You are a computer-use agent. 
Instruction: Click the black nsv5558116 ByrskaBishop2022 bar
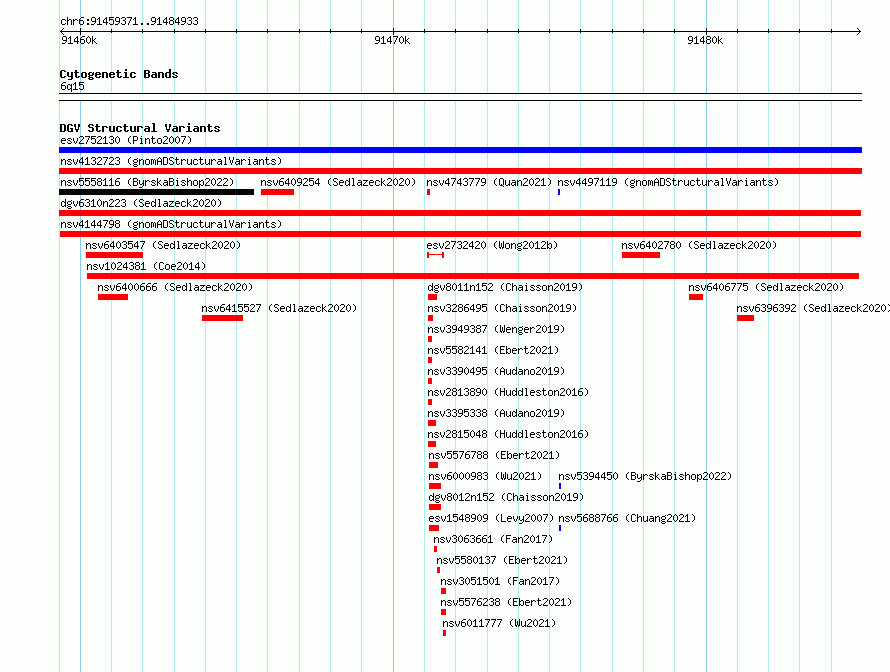pyautogui.click(x=157, y=192)
